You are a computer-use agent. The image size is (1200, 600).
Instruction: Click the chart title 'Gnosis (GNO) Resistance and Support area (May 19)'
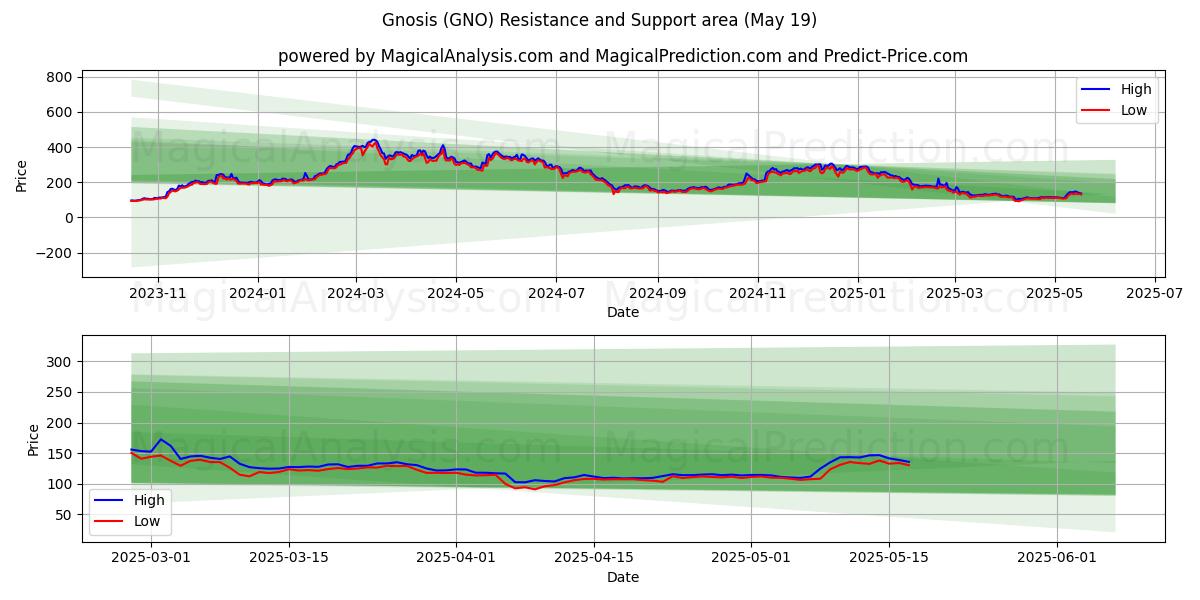[x=600, y=20]
